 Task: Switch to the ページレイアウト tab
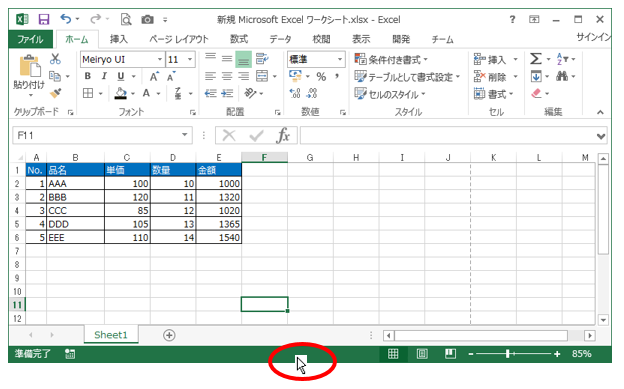click(179, 39)
